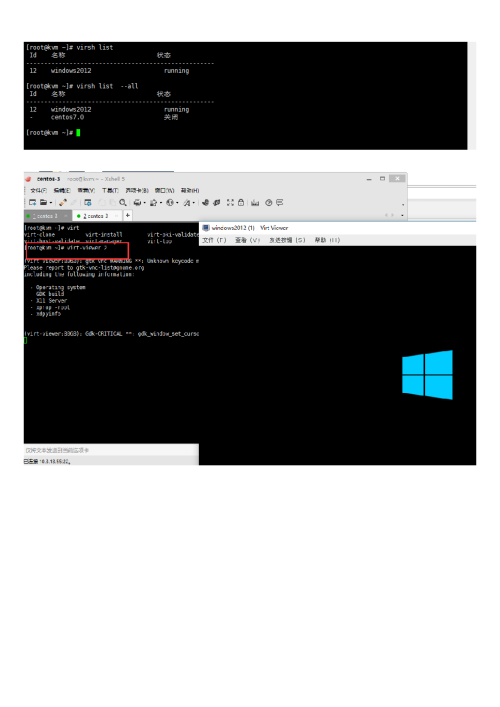
Task: Click the Virt Viewer window title icon
Action: coord(206,228)
